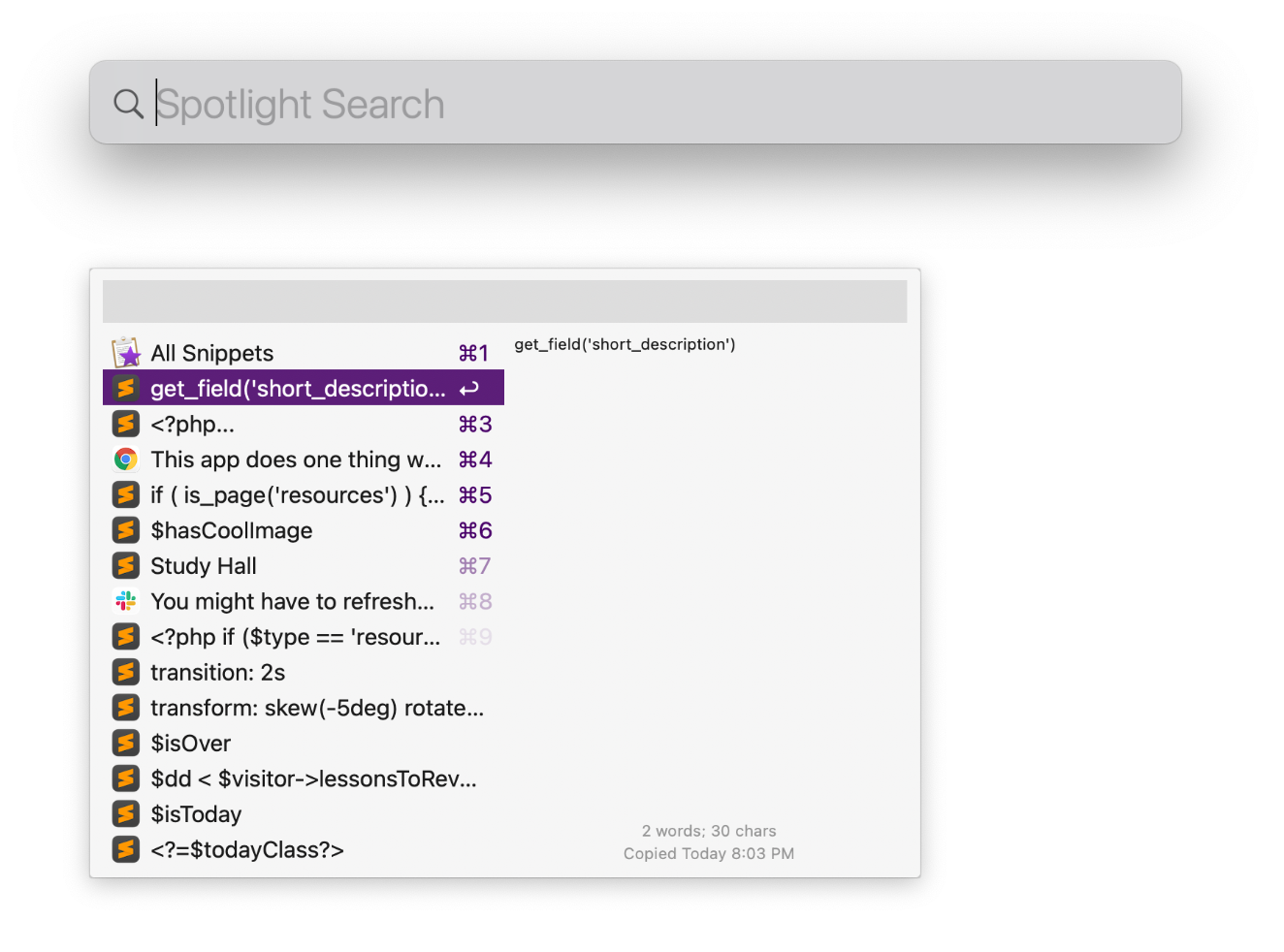Click the gray filter bar above the list
The image size is (1284, 952).
[x=504, y=301]
